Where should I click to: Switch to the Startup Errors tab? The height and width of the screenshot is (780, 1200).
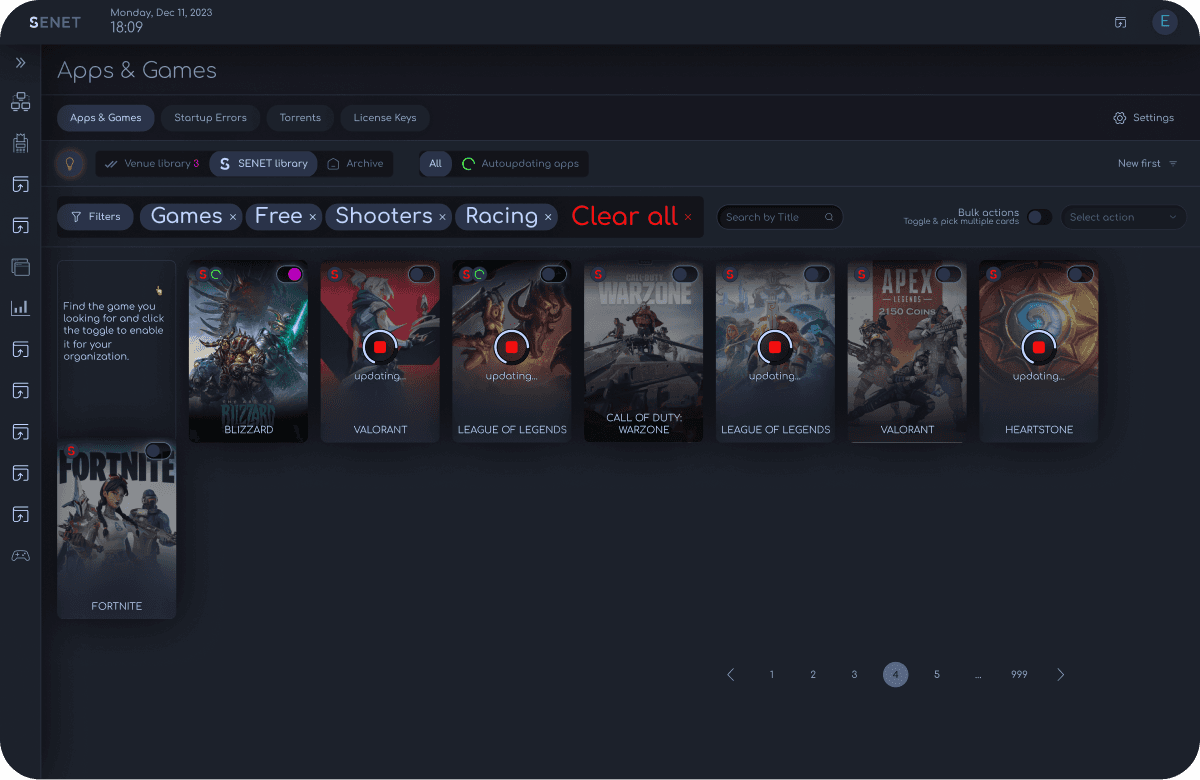pos(210,118)
